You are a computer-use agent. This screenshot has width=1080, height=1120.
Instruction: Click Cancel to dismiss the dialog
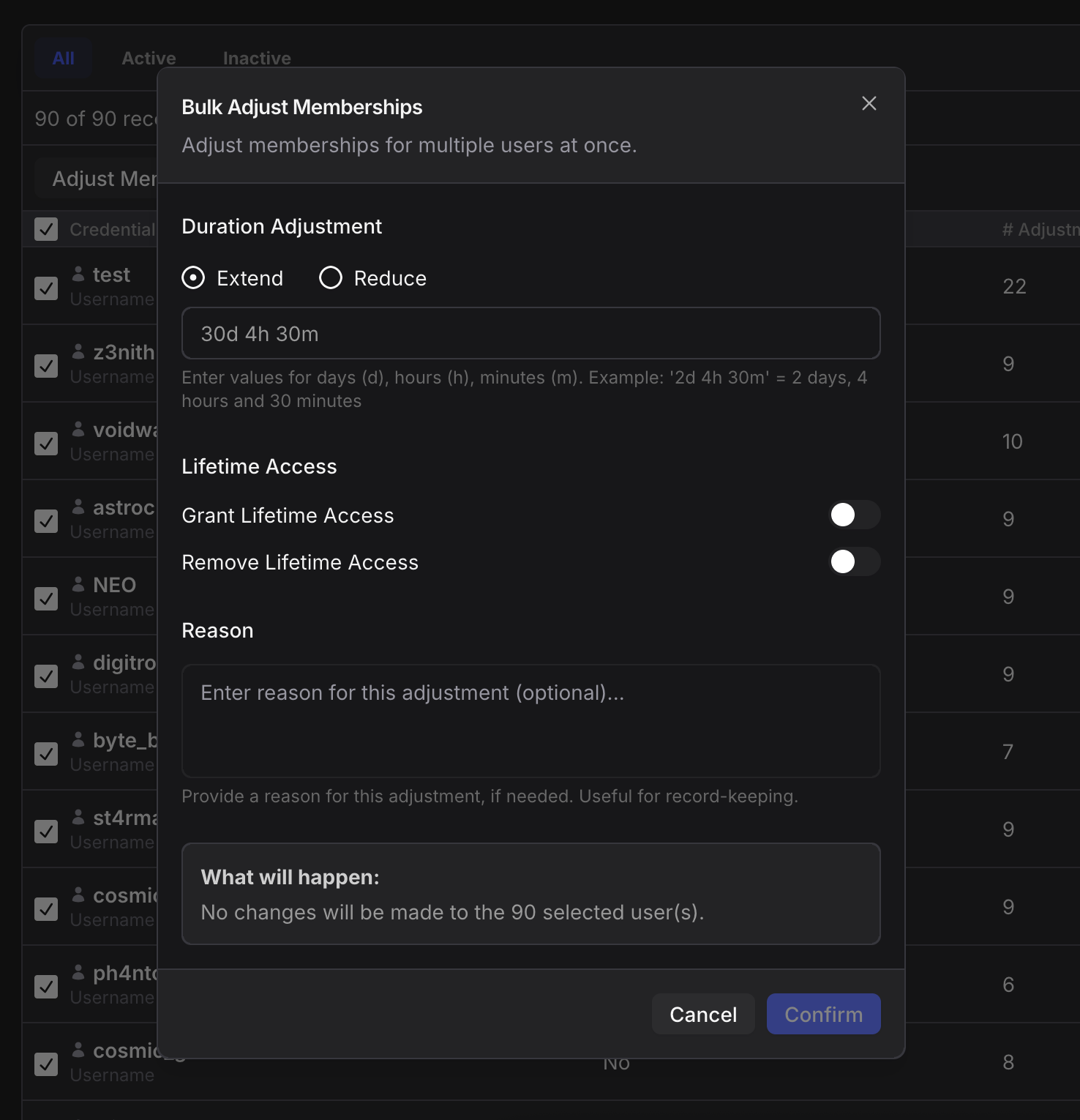[x=702, y=1014]
